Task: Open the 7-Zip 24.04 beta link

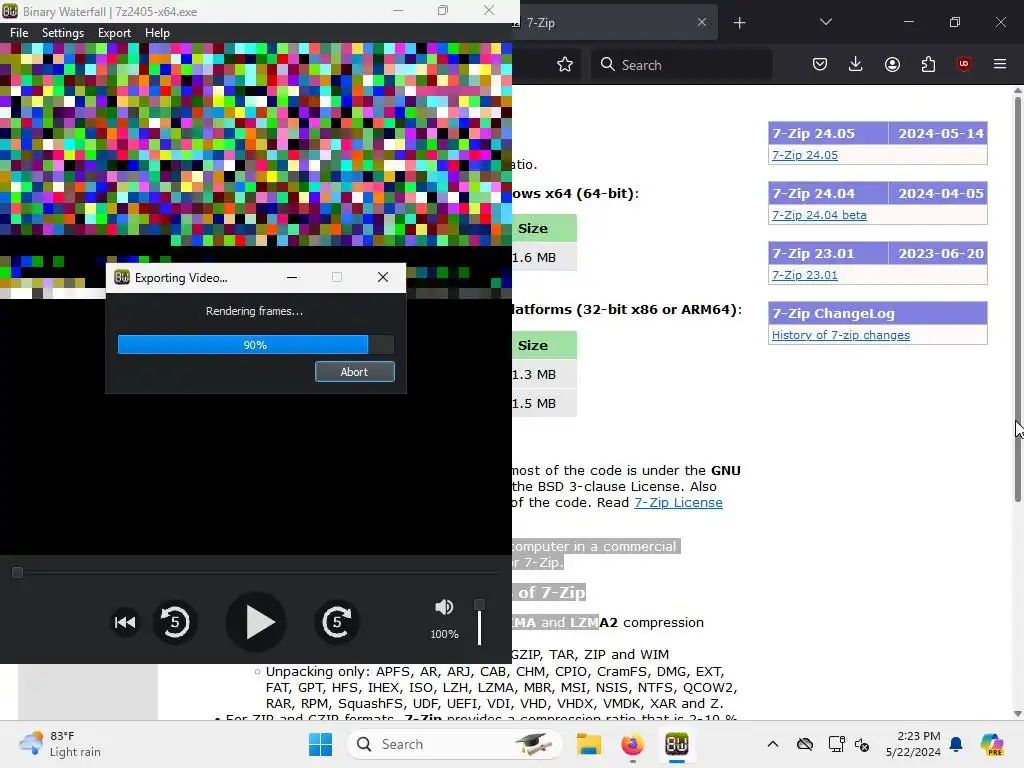Action: click(x=819, y=215)
